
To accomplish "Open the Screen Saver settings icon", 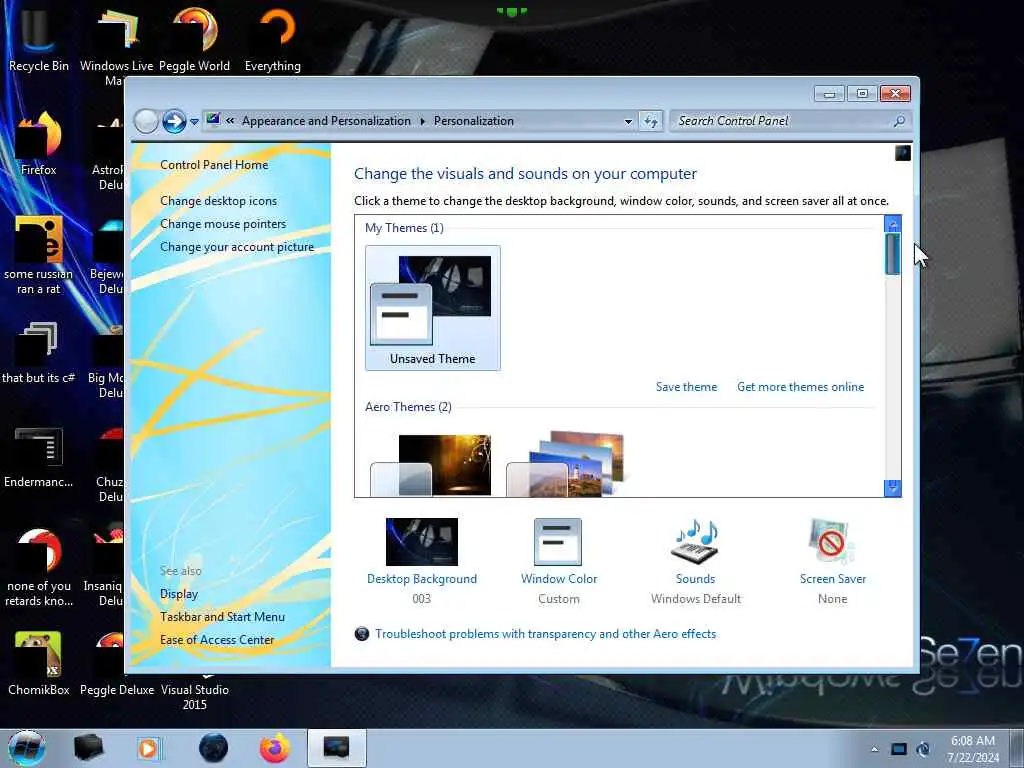I will tap(831, 541).
